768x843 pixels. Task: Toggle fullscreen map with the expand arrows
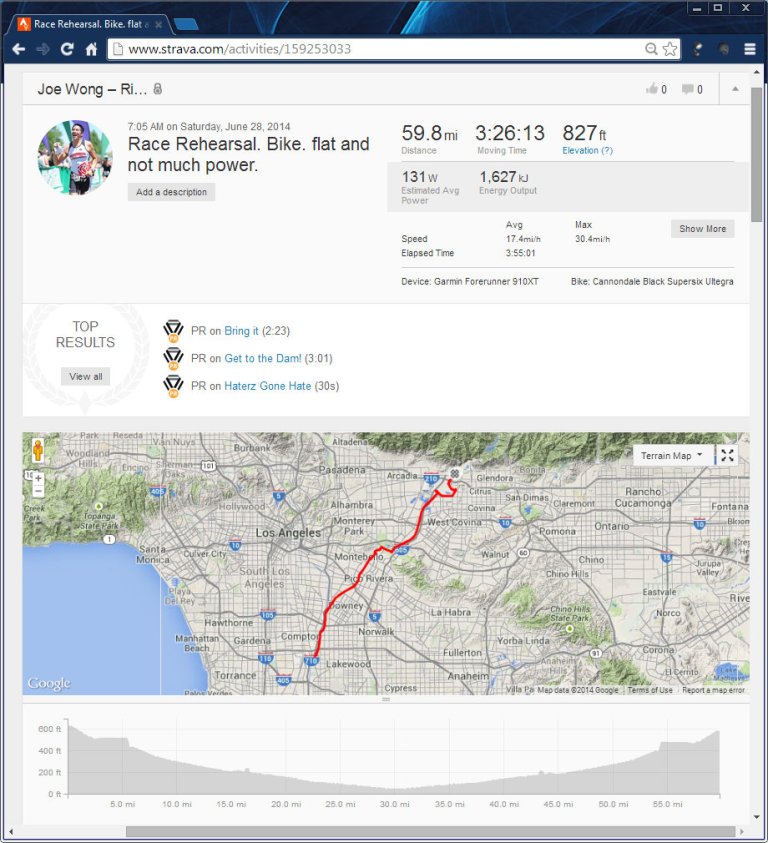coord(727,454)
